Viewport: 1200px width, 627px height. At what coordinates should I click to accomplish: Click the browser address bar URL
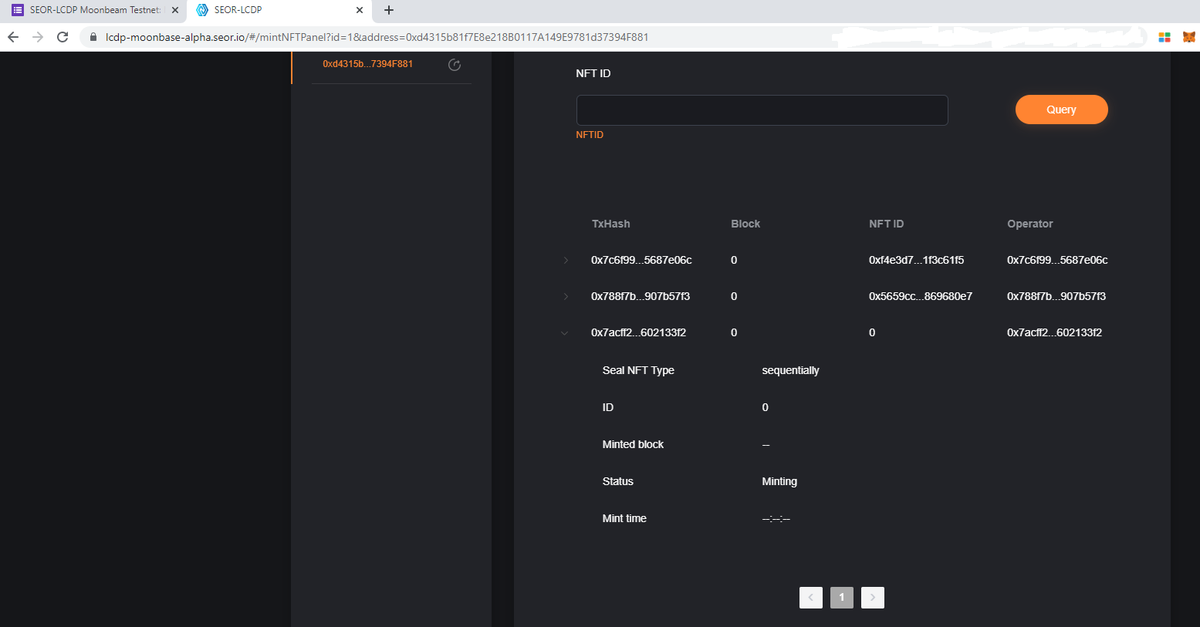pyautogui.click(x=377, y=37)
